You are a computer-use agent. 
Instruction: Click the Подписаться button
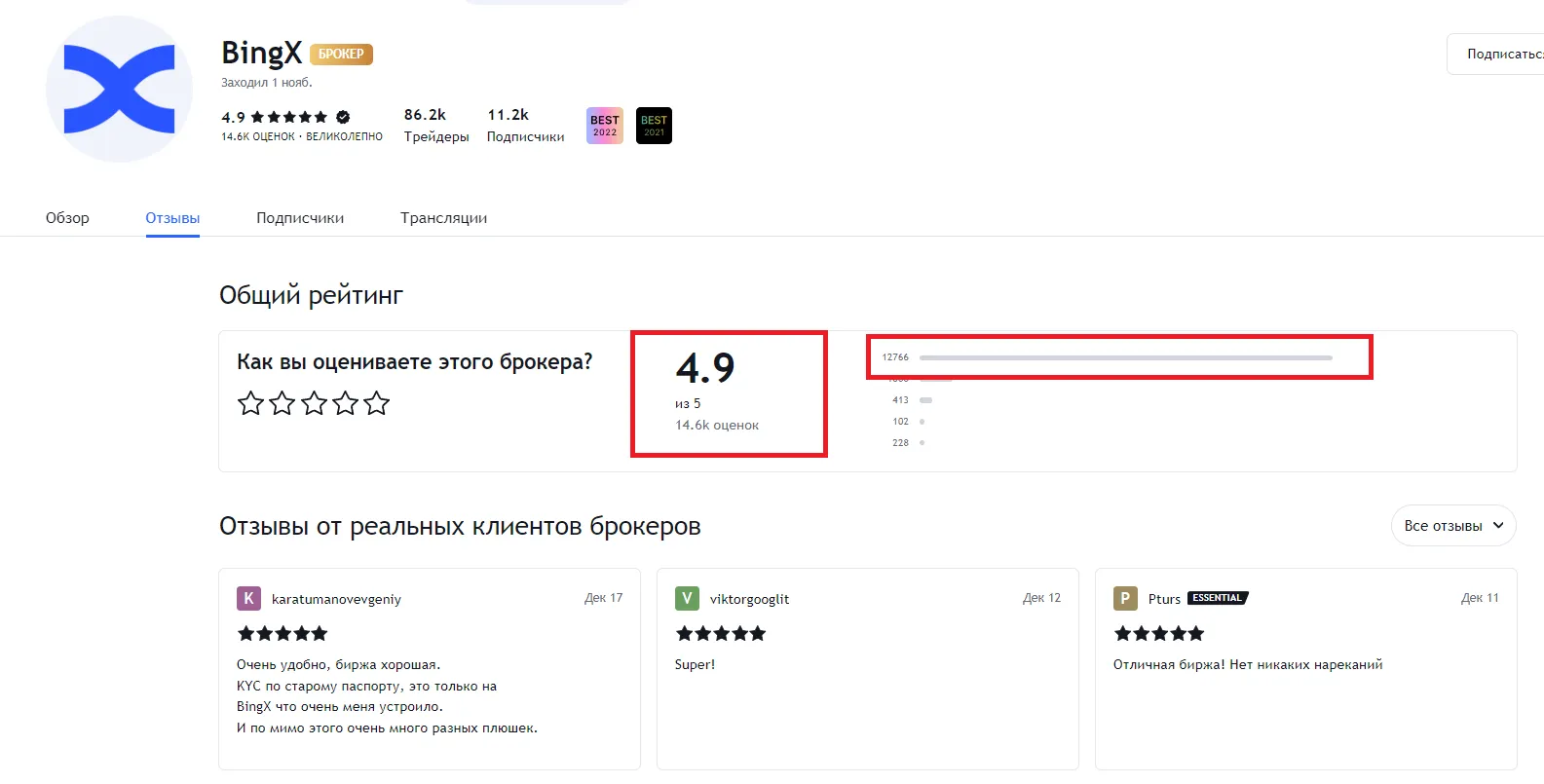point(1496,55)
